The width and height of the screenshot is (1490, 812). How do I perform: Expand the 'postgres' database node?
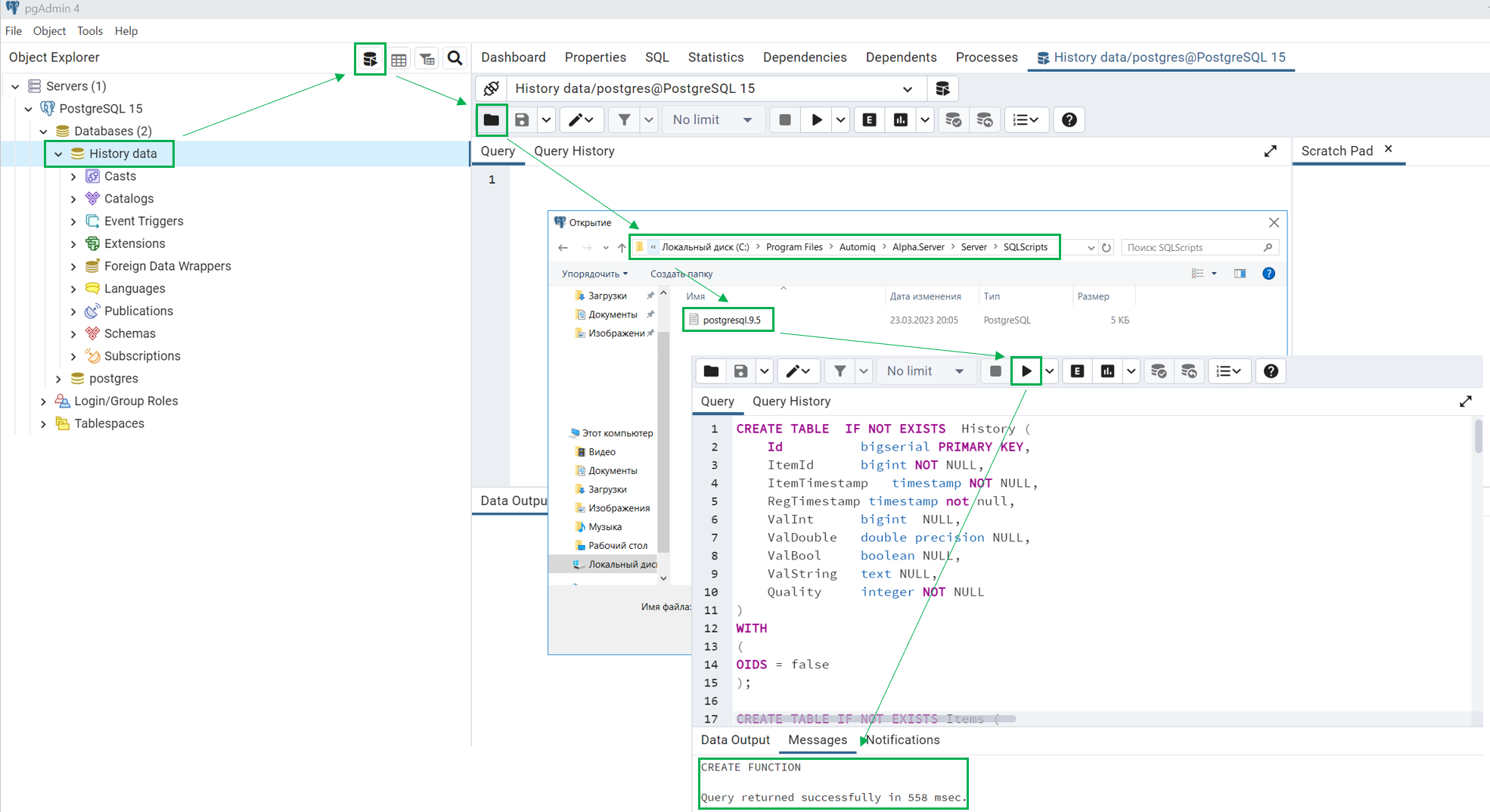[x=58, y=379]
